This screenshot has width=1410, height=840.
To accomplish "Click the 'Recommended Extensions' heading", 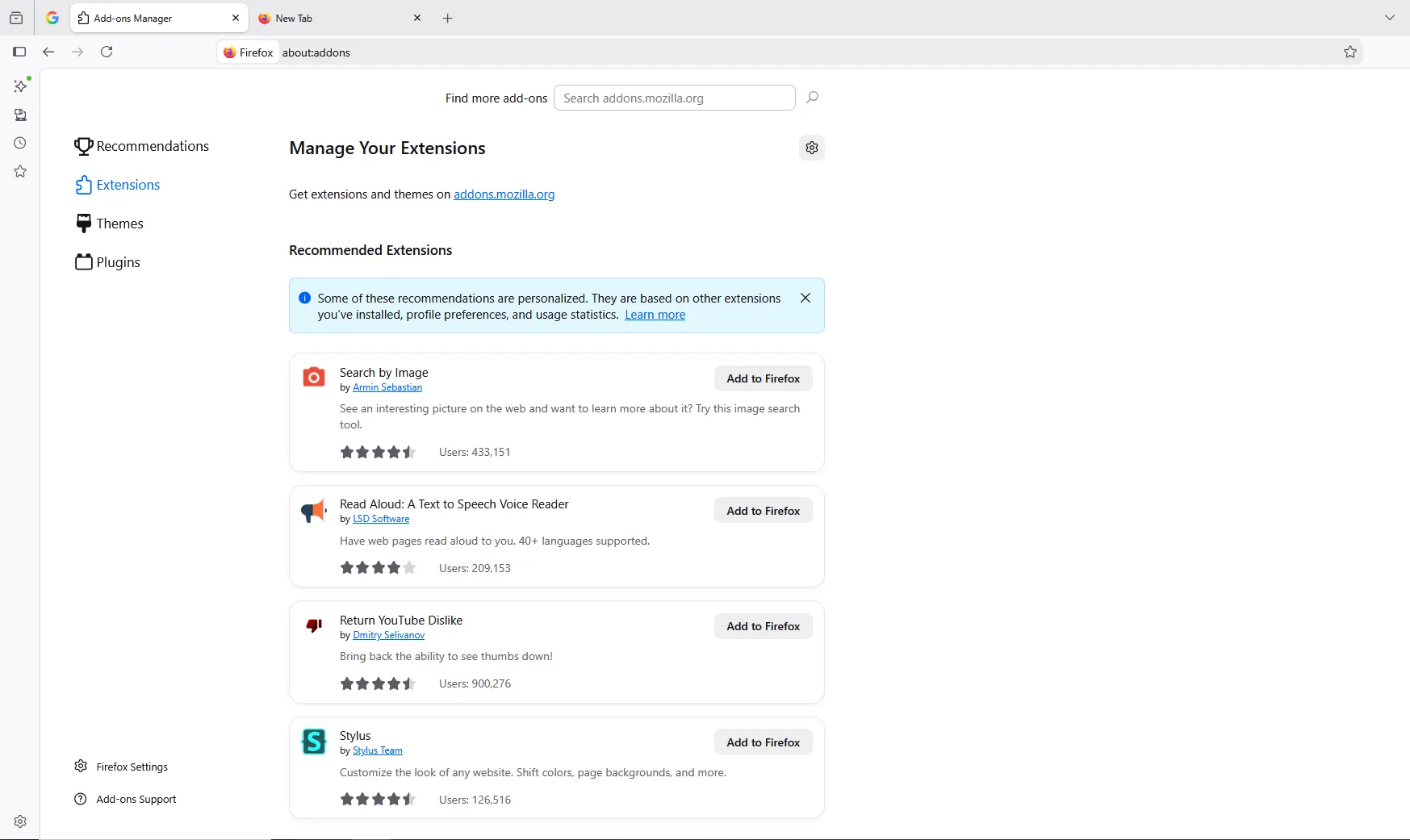I will [x=370, y=250].
